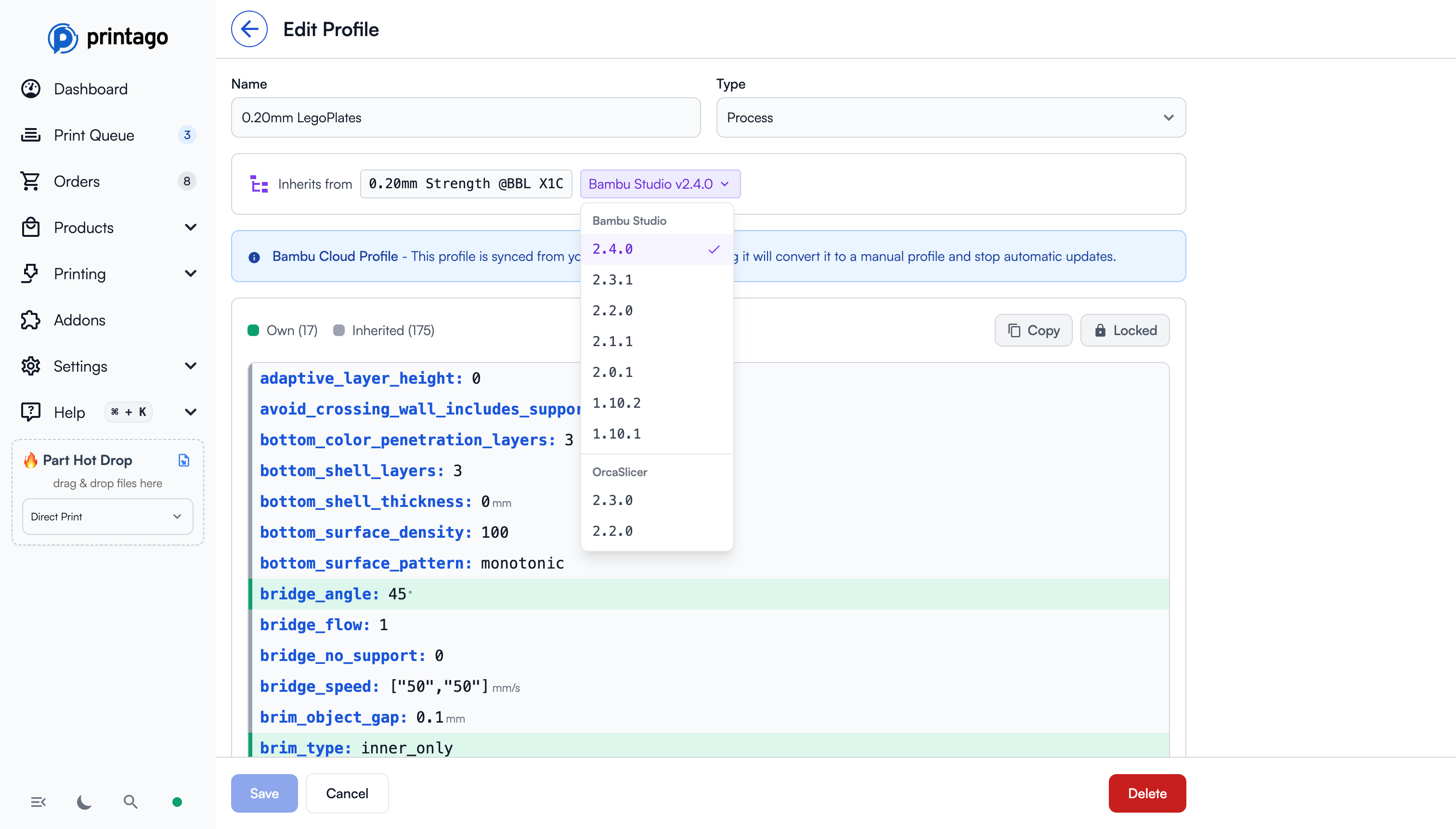Select Bambu Studio version 2.3.1

613,280
